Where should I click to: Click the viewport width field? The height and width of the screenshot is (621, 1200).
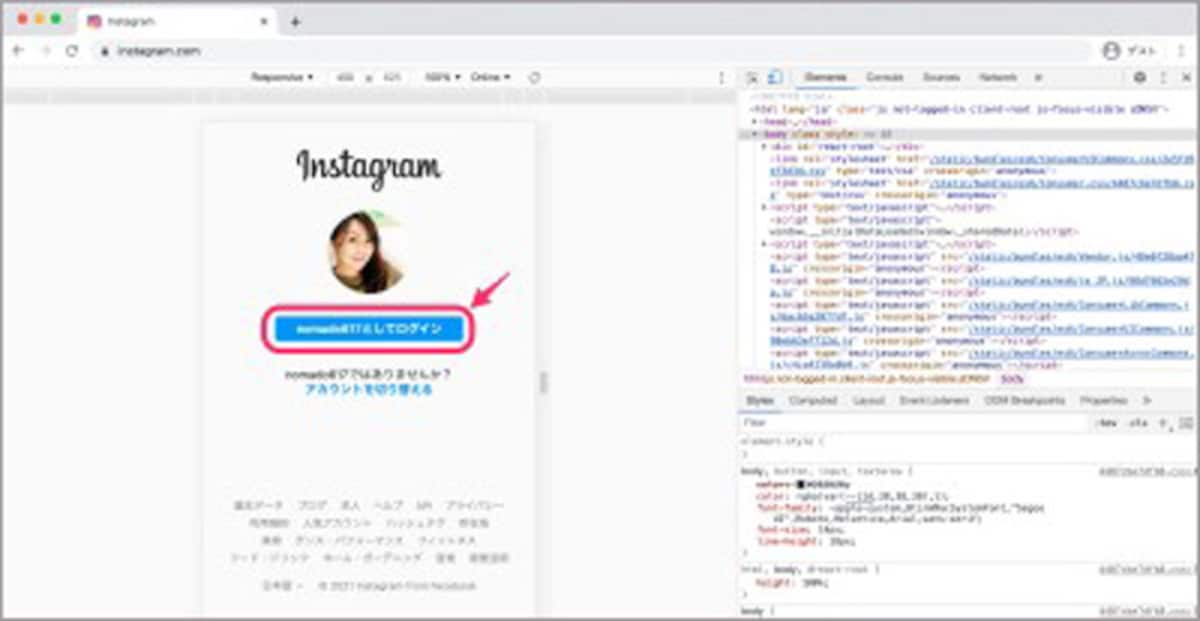coord(345,77)
